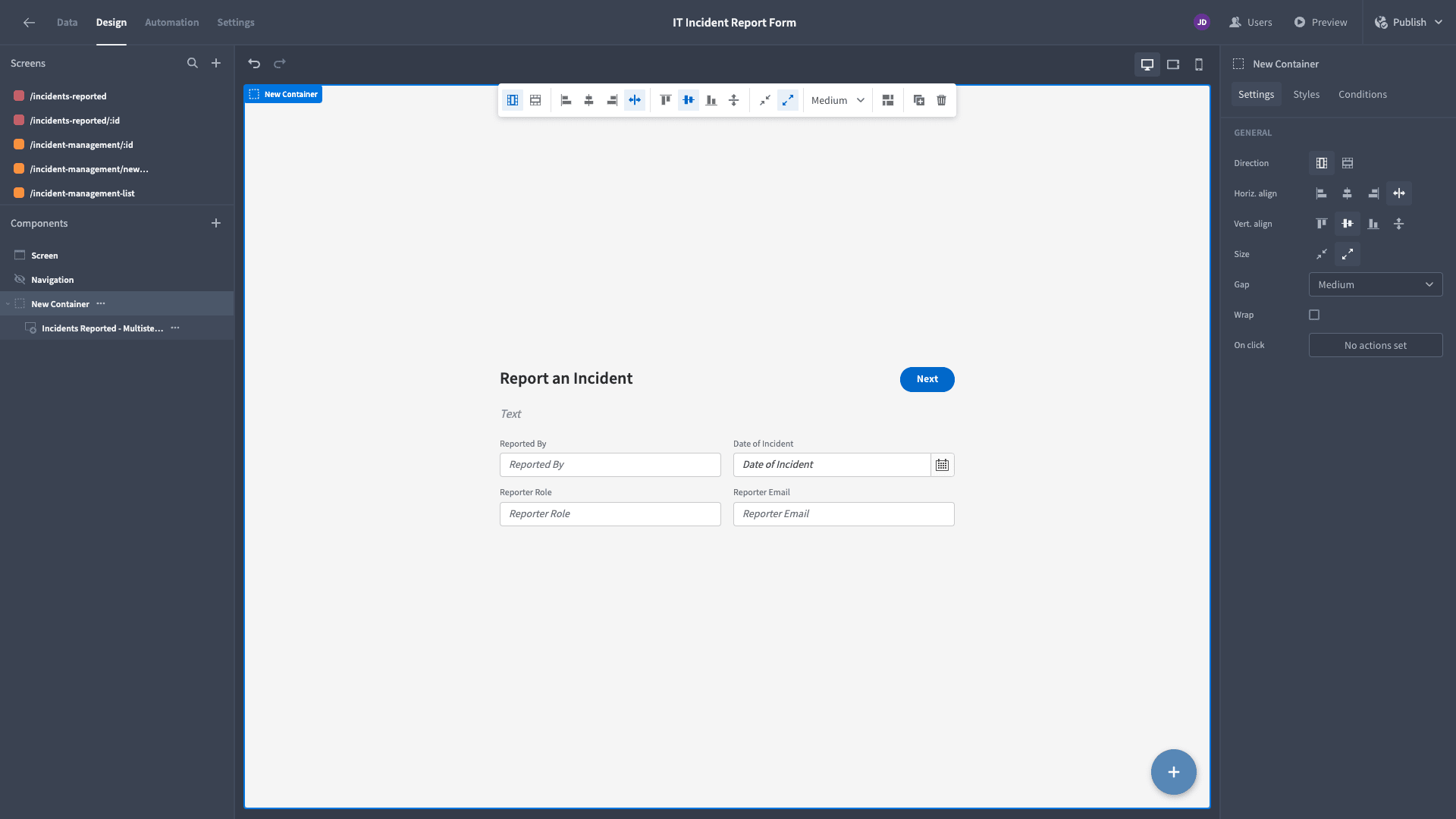Open the Users button
1456x819 pixels.
[x=1250, y=23]
